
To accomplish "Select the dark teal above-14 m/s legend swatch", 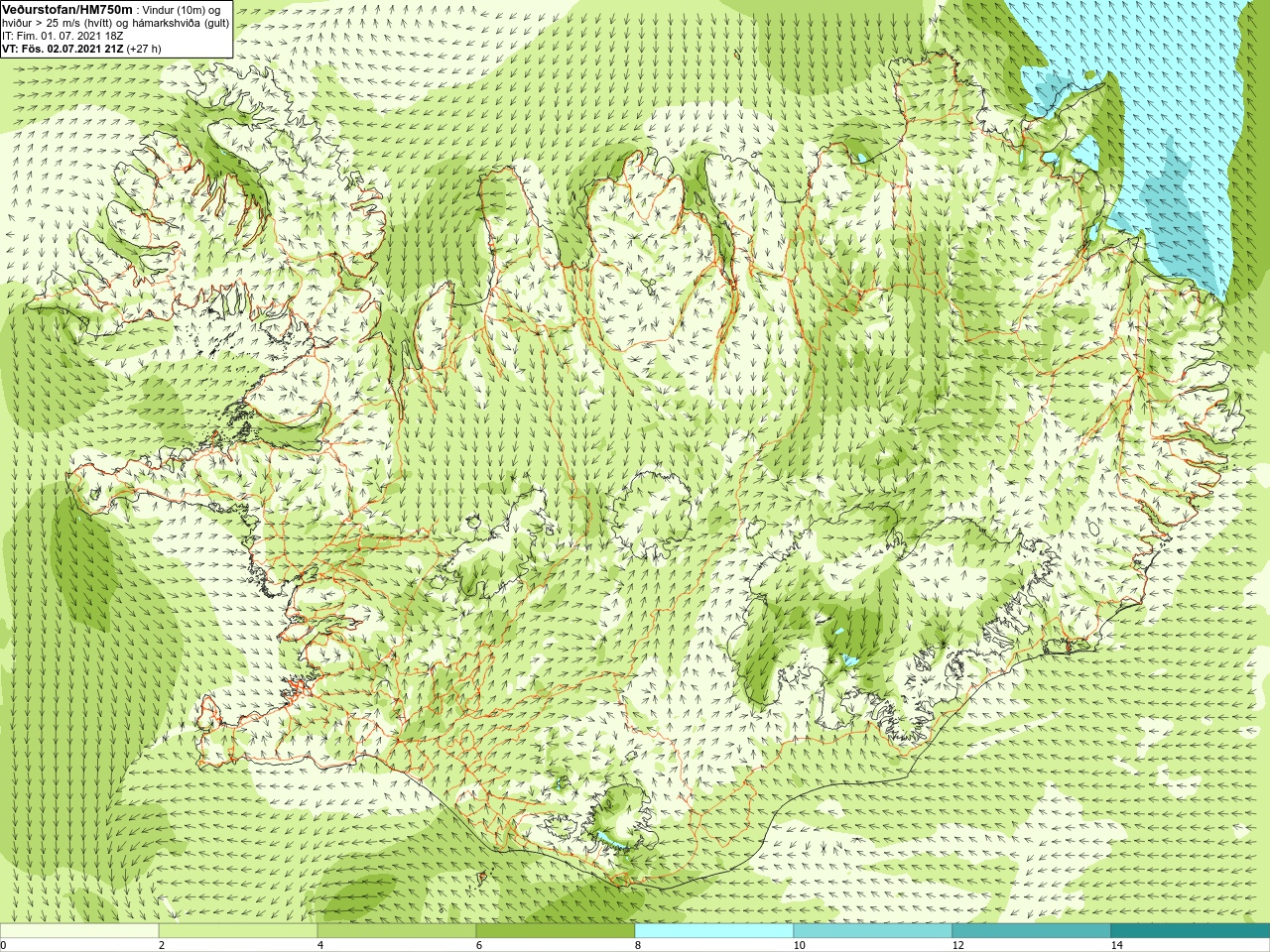I will pyautogui.click(x=1191, y=931).
